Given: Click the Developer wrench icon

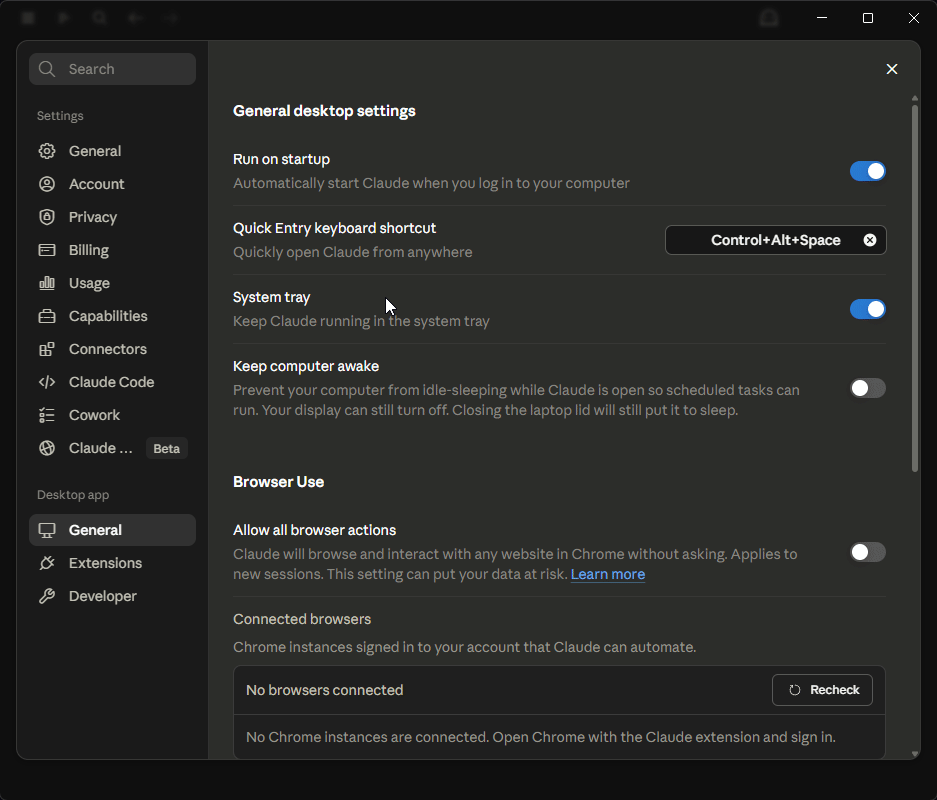Looking at the screenshot, I should [47, 596].
